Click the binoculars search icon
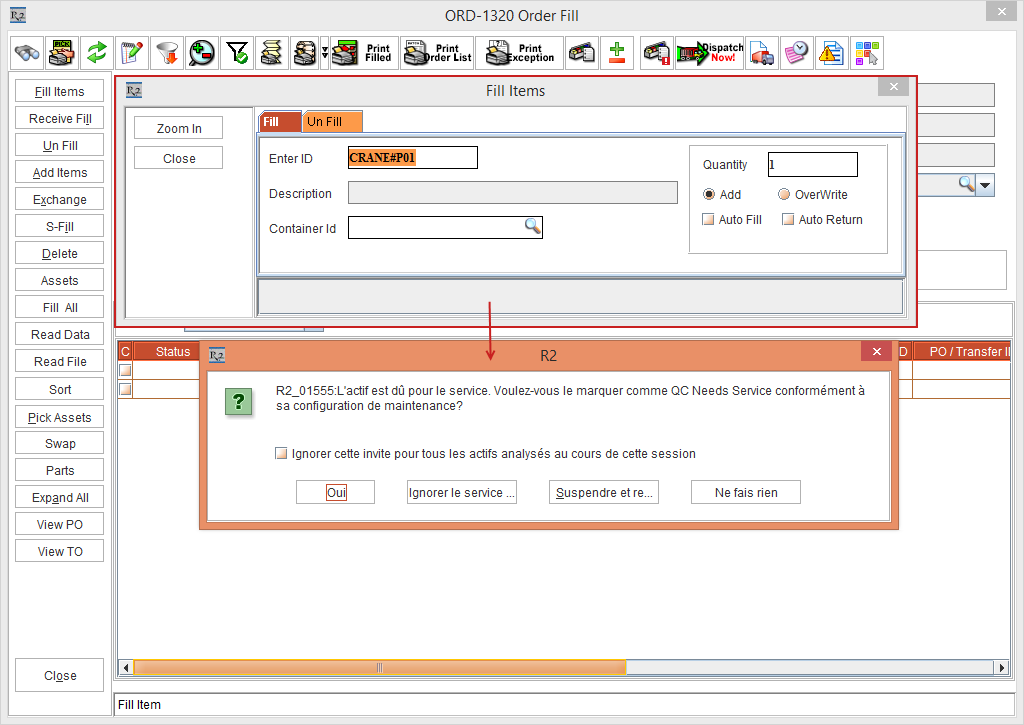The height and width of the screenshot is (725, 1024). 27,52
